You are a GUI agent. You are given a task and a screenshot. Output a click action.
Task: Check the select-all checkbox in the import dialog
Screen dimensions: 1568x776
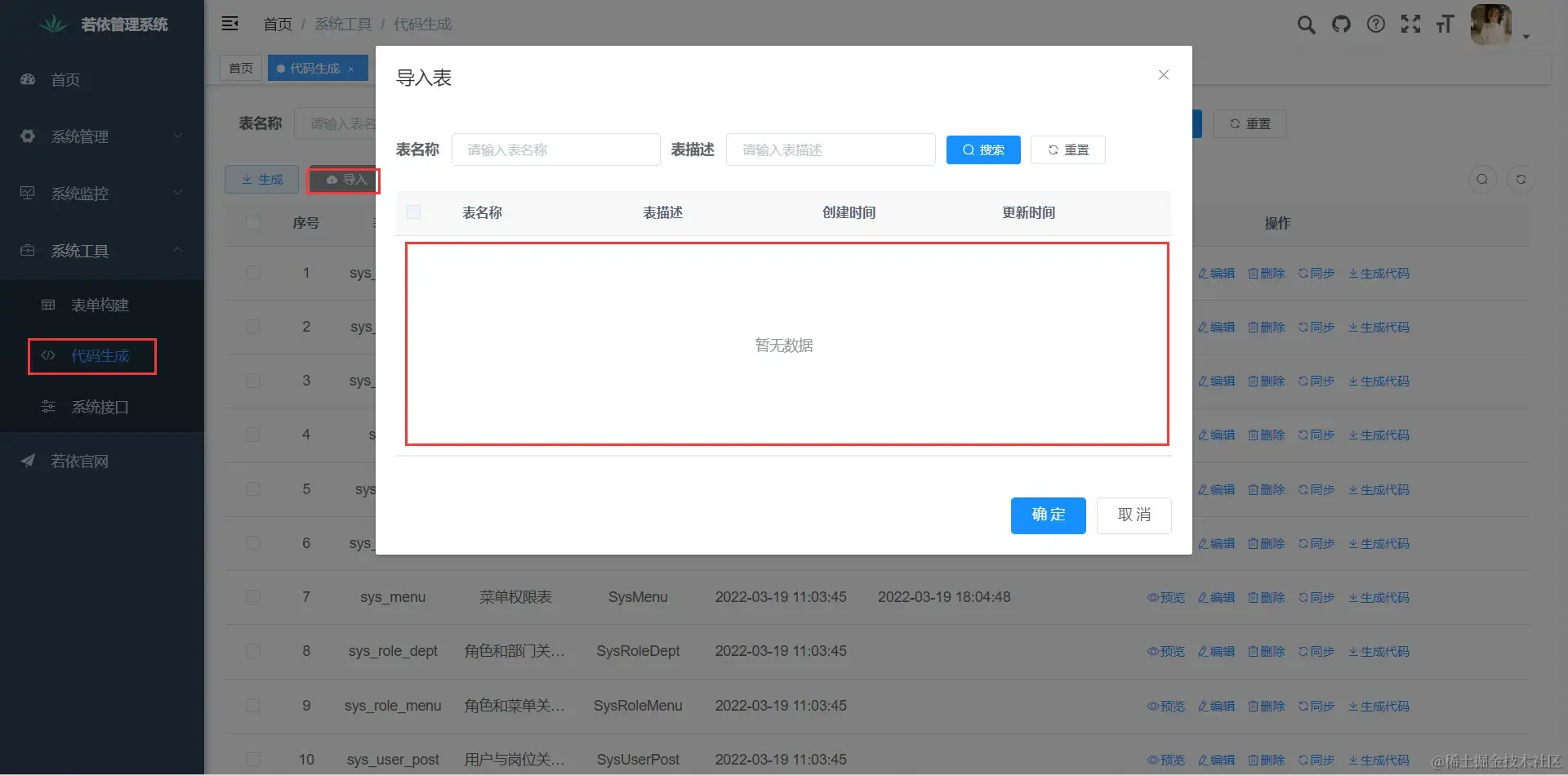(413, 212)
